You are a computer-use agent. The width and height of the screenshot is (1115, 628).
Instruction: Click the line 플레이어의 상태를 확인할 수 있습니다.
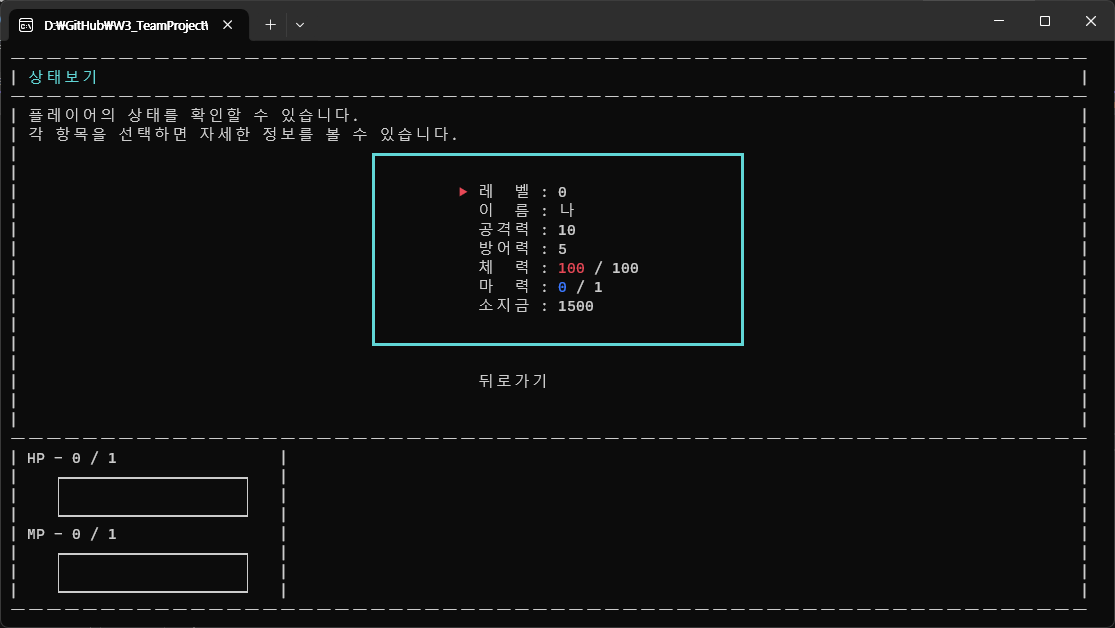[x=194, y=115]
